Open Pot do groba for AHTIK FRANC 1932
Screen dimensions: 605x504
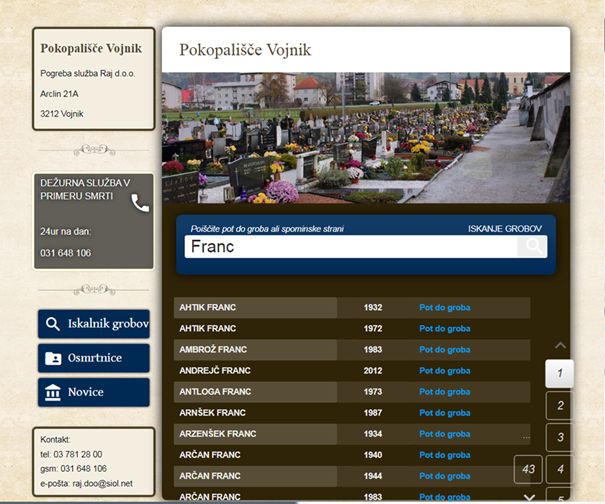(444, 307)
